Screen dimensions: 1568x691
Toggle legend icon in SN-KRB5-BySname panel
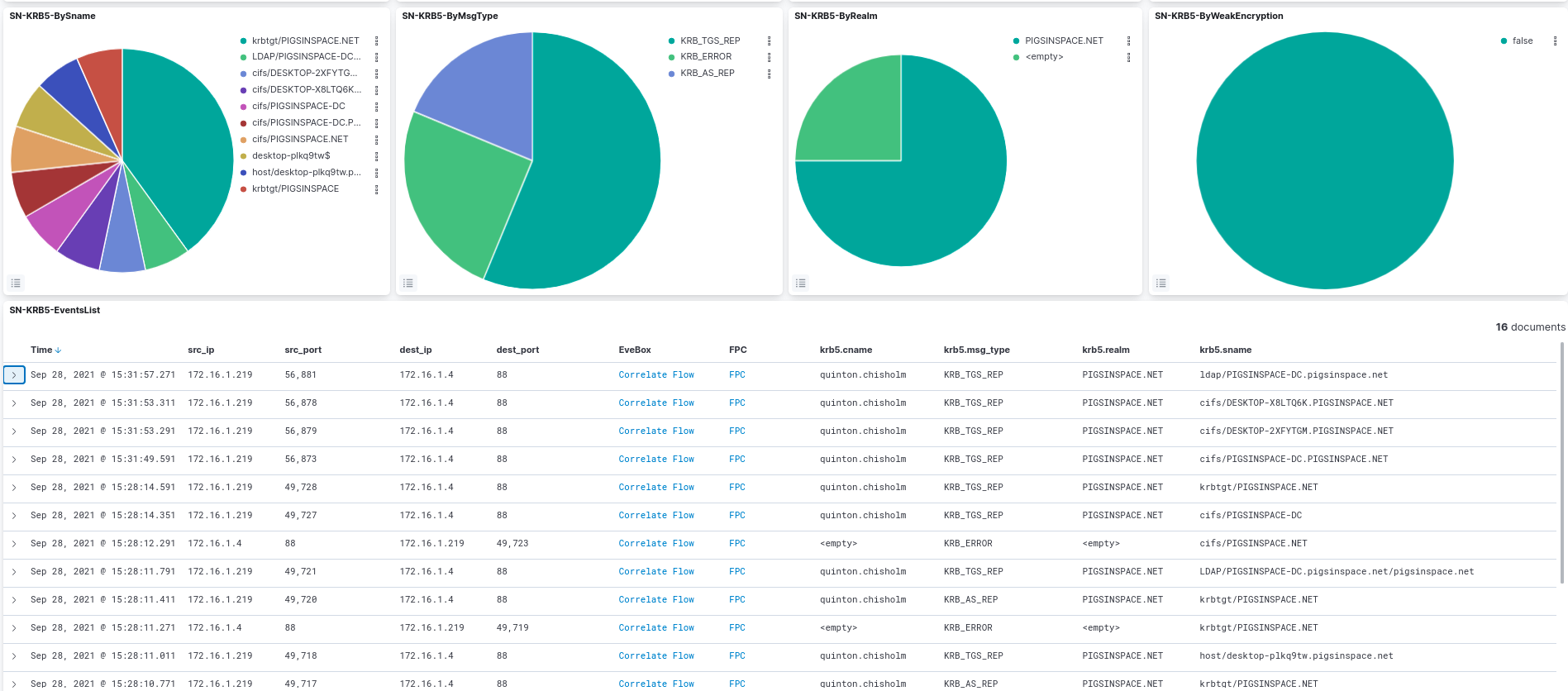tap(16, 283)
